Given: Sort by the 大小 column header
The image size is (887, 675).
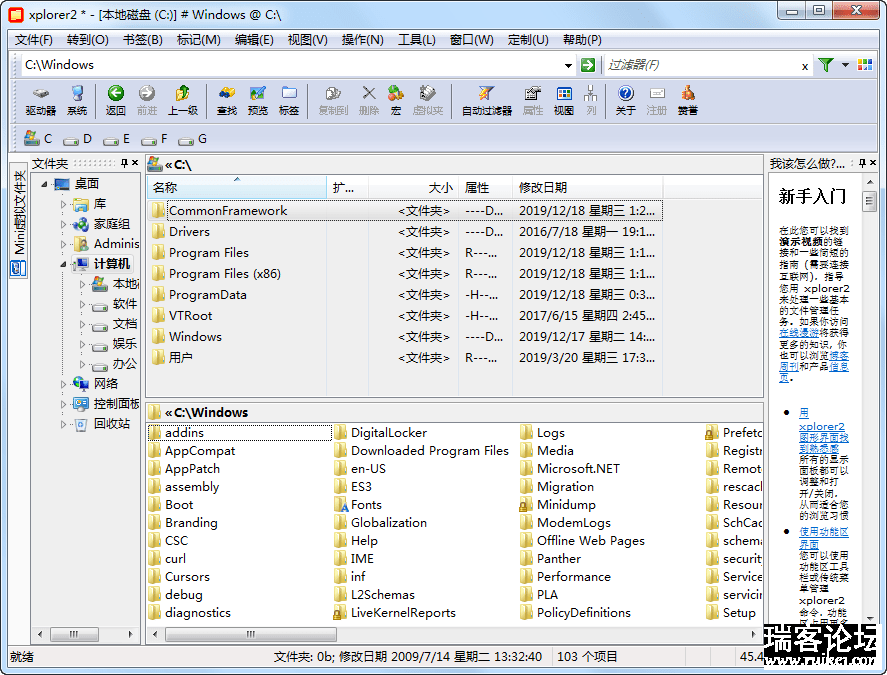Looking at the screenshot, I should pyautogui.click(x=413, y=187).
